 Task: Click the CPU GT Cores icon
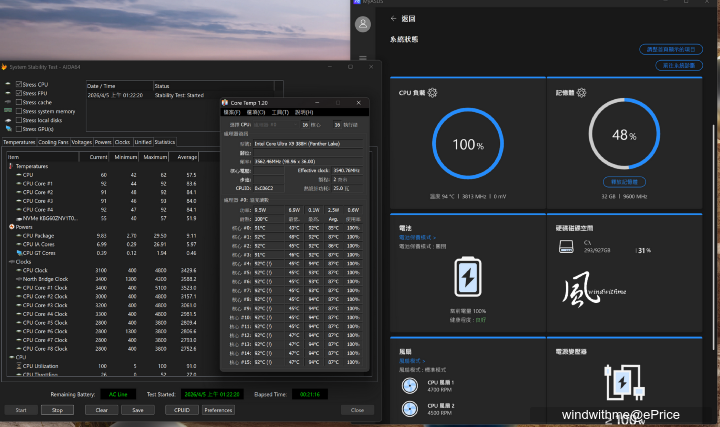[19, 253]
